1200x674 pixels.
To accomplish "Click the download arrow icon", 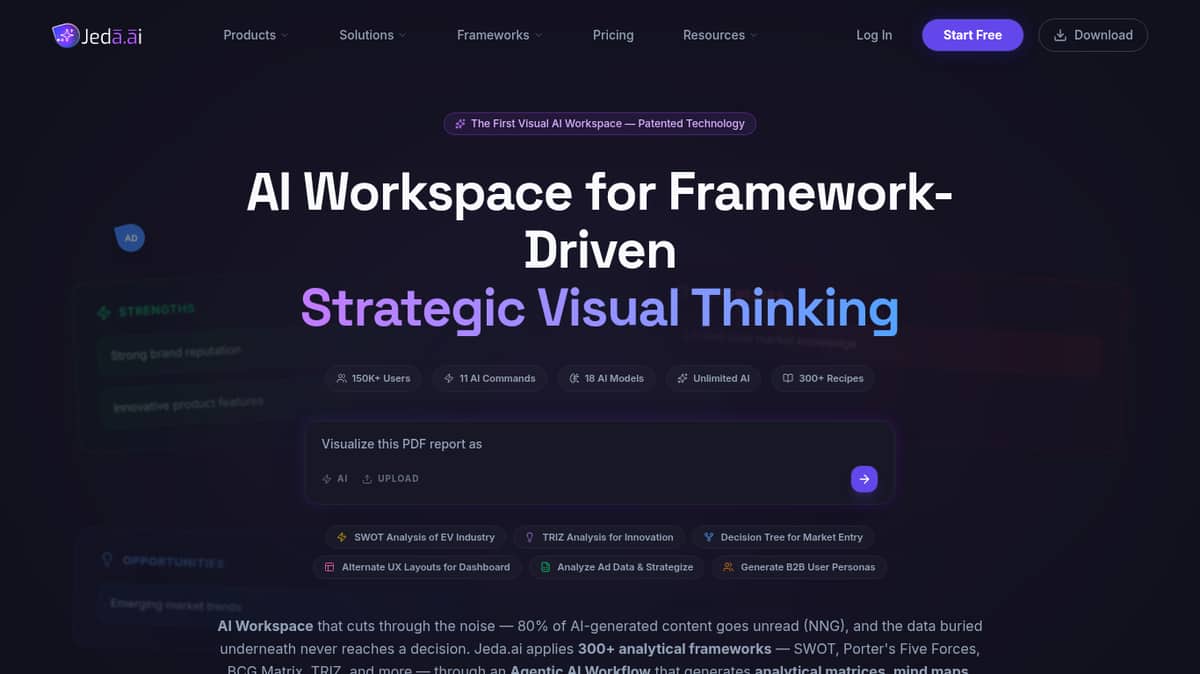I will pyautogui.click(x=1060, y=35).
